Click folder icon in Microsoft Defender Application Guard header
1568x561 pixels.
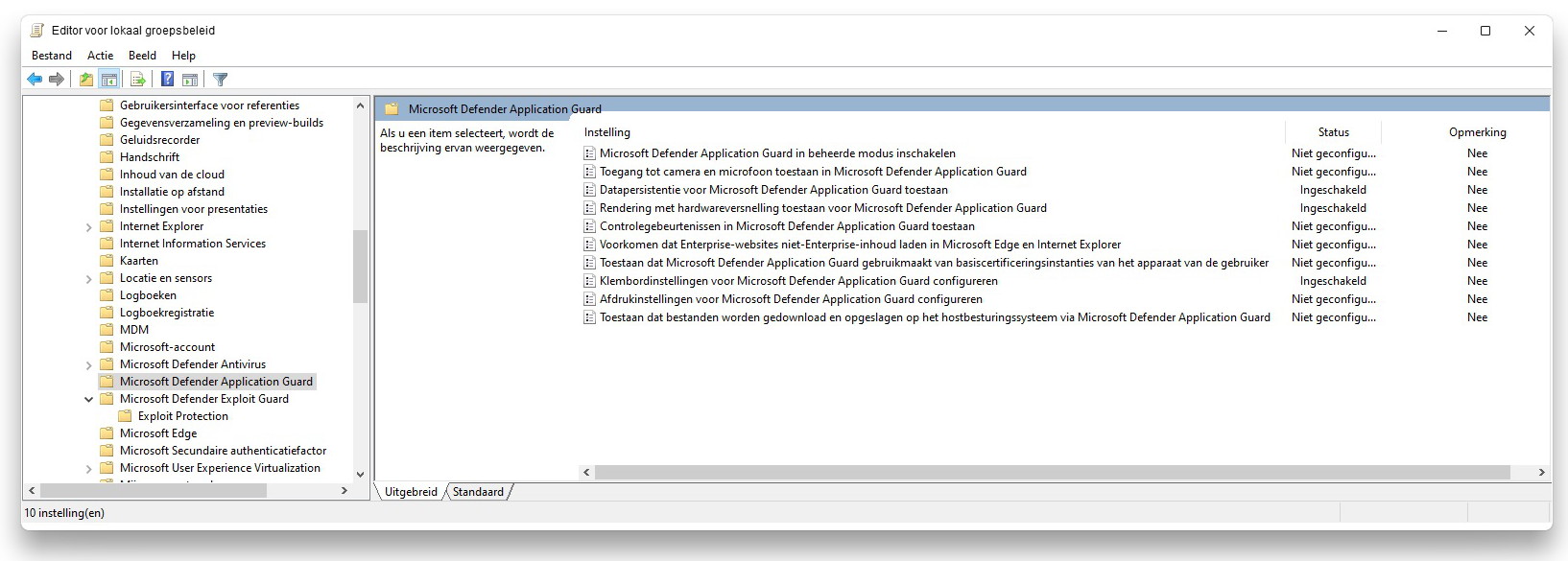pyautogui.click(x=392, y=109)
